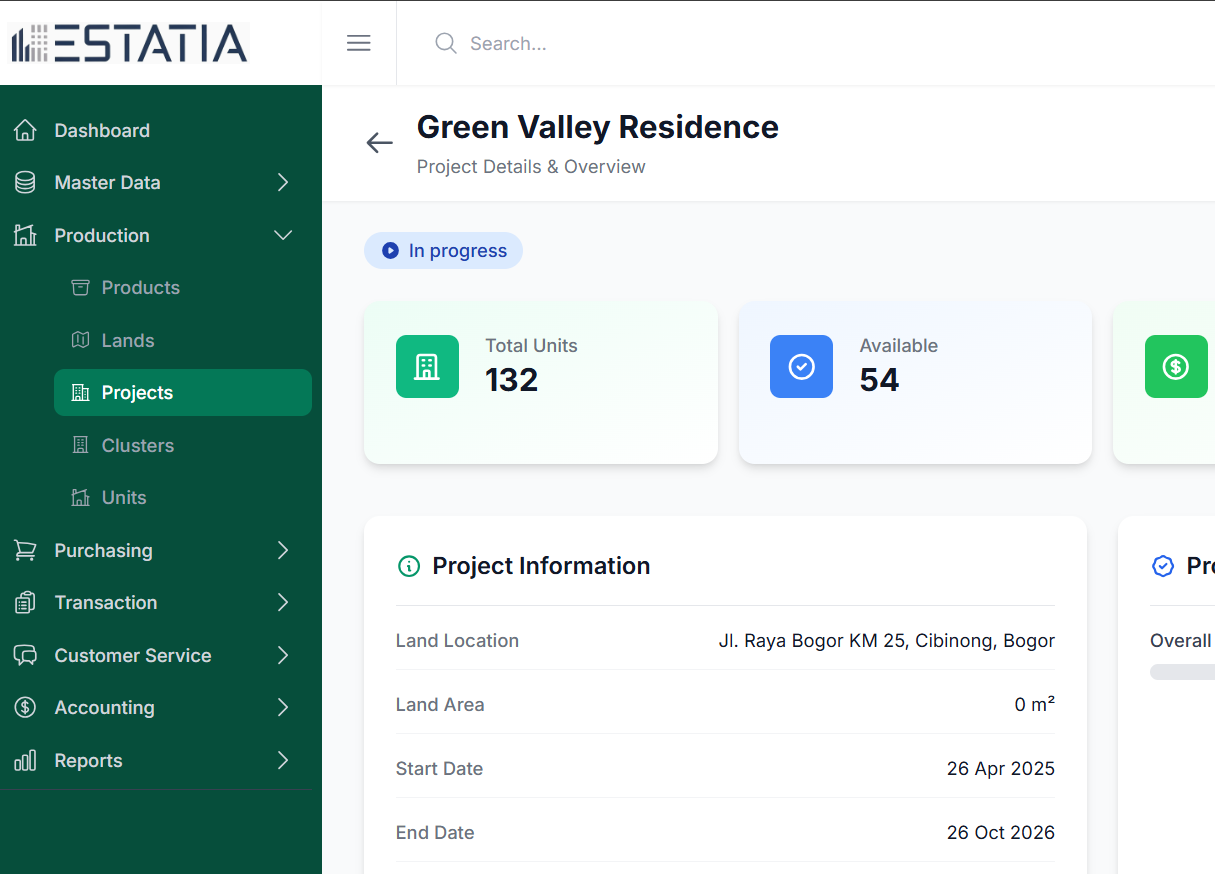Click the overall progress bar

[x=1182, y=672]
